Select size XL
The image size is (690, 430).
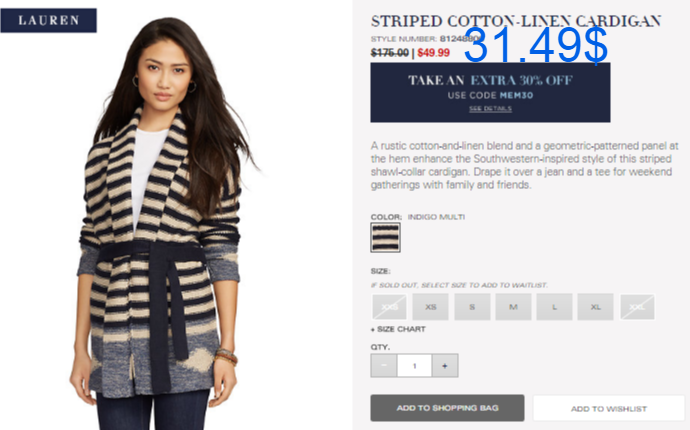[595, 307]
